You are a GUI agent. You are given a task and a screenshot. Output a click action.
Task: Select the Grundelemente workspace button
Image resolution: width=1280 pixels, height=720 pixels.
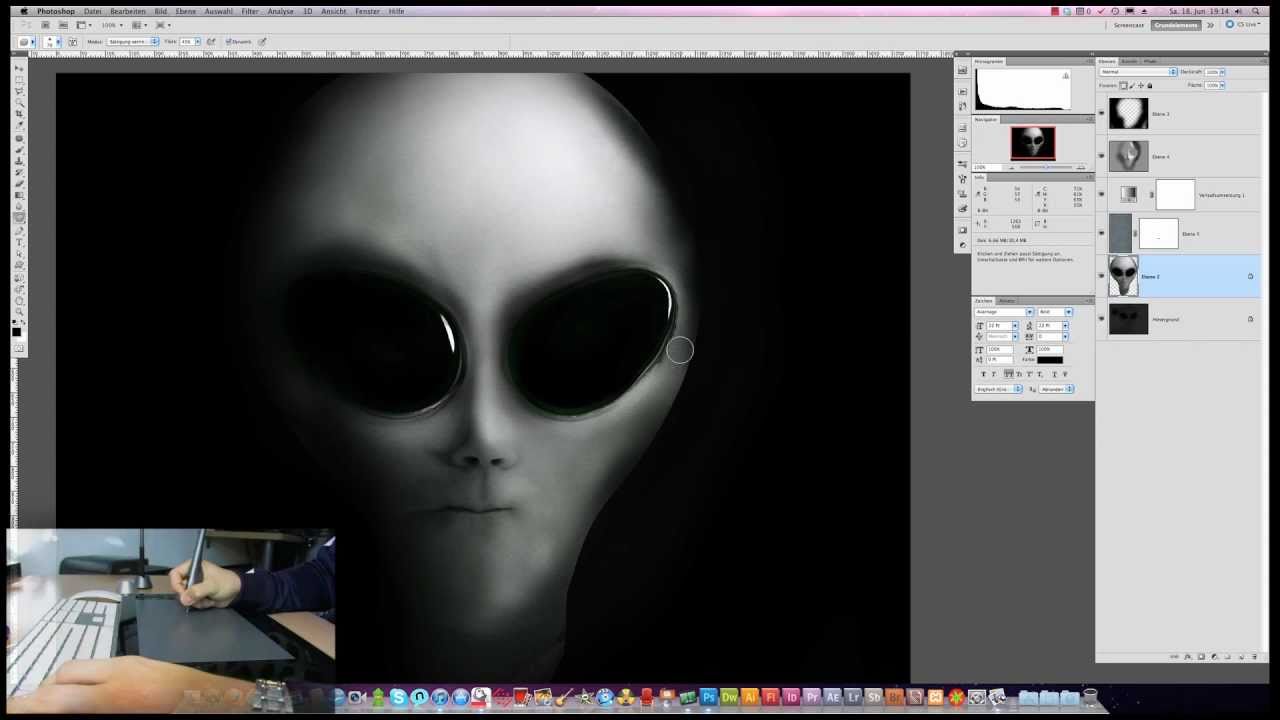[1176, 25]
